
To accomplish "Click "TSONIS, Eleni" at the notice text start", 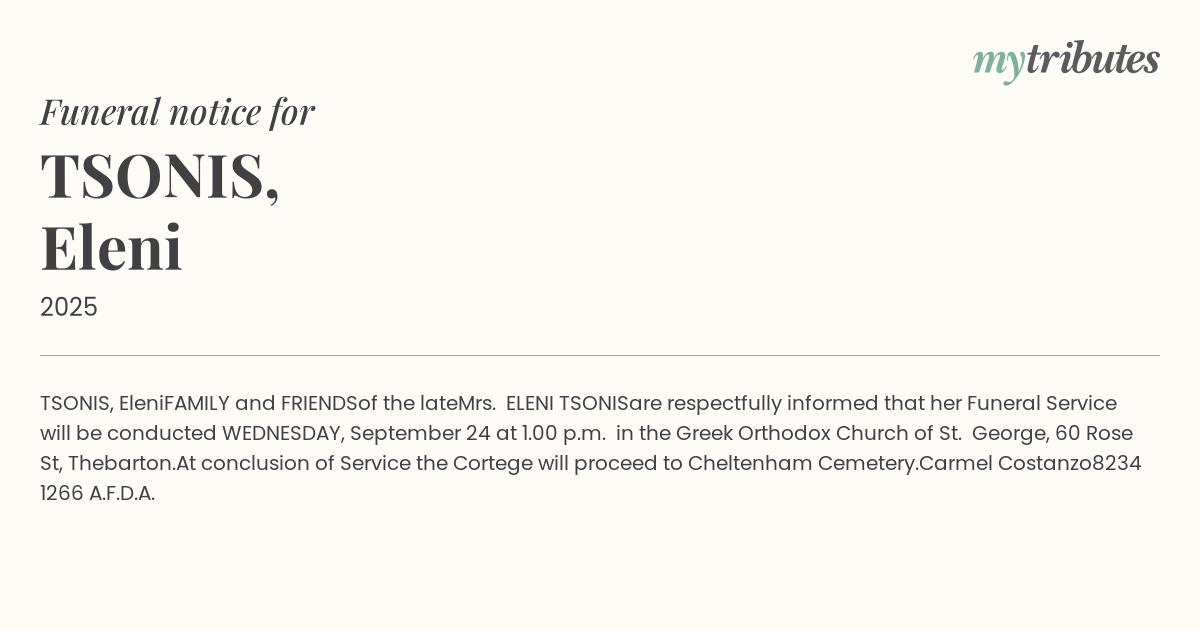I will (x=101, y=404).
